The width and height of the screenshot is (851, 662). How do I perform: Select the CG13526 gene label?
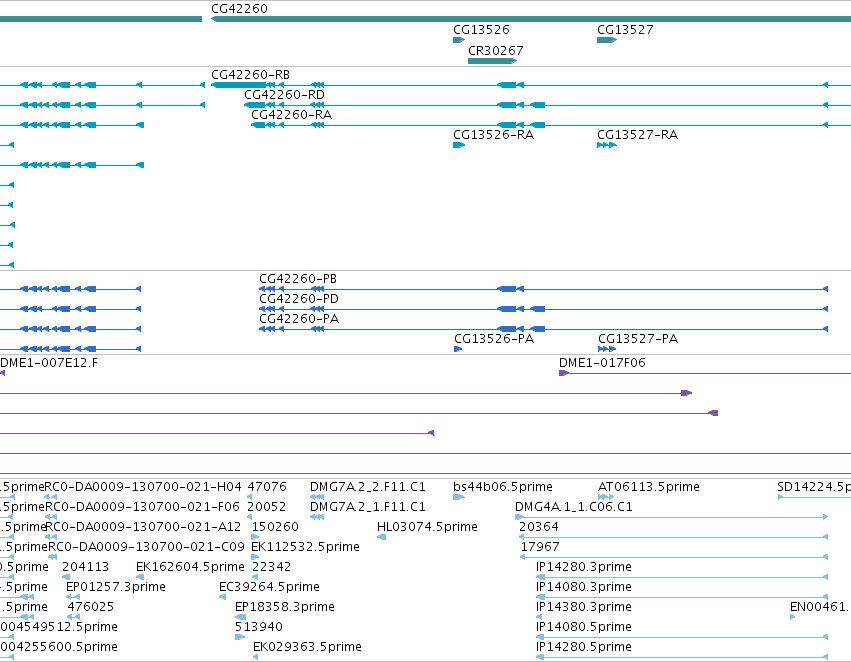pyautogui.click(x=481, y=30)
